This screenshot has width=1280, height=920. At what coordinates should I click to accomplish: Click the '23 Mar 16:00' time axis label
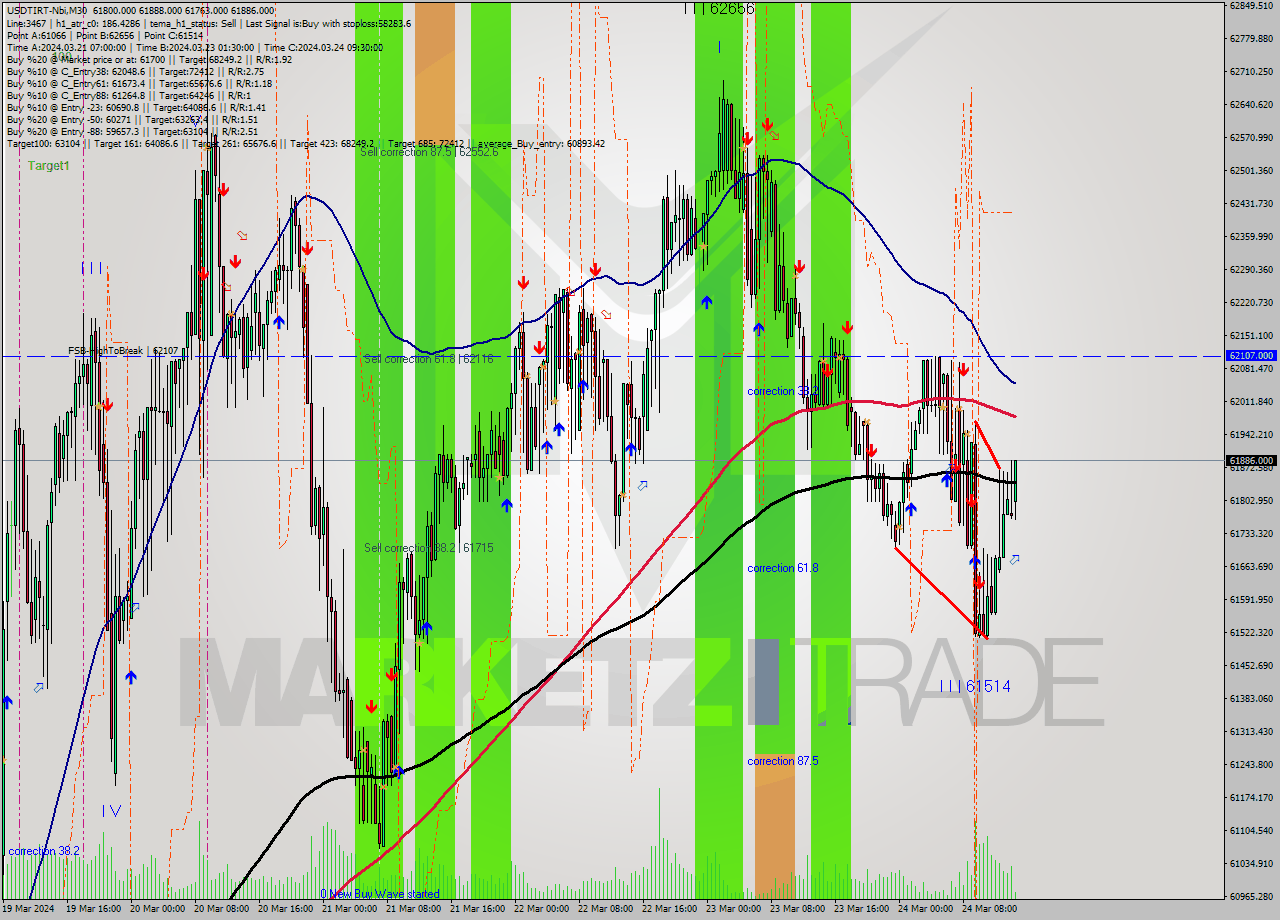point(861,909)
